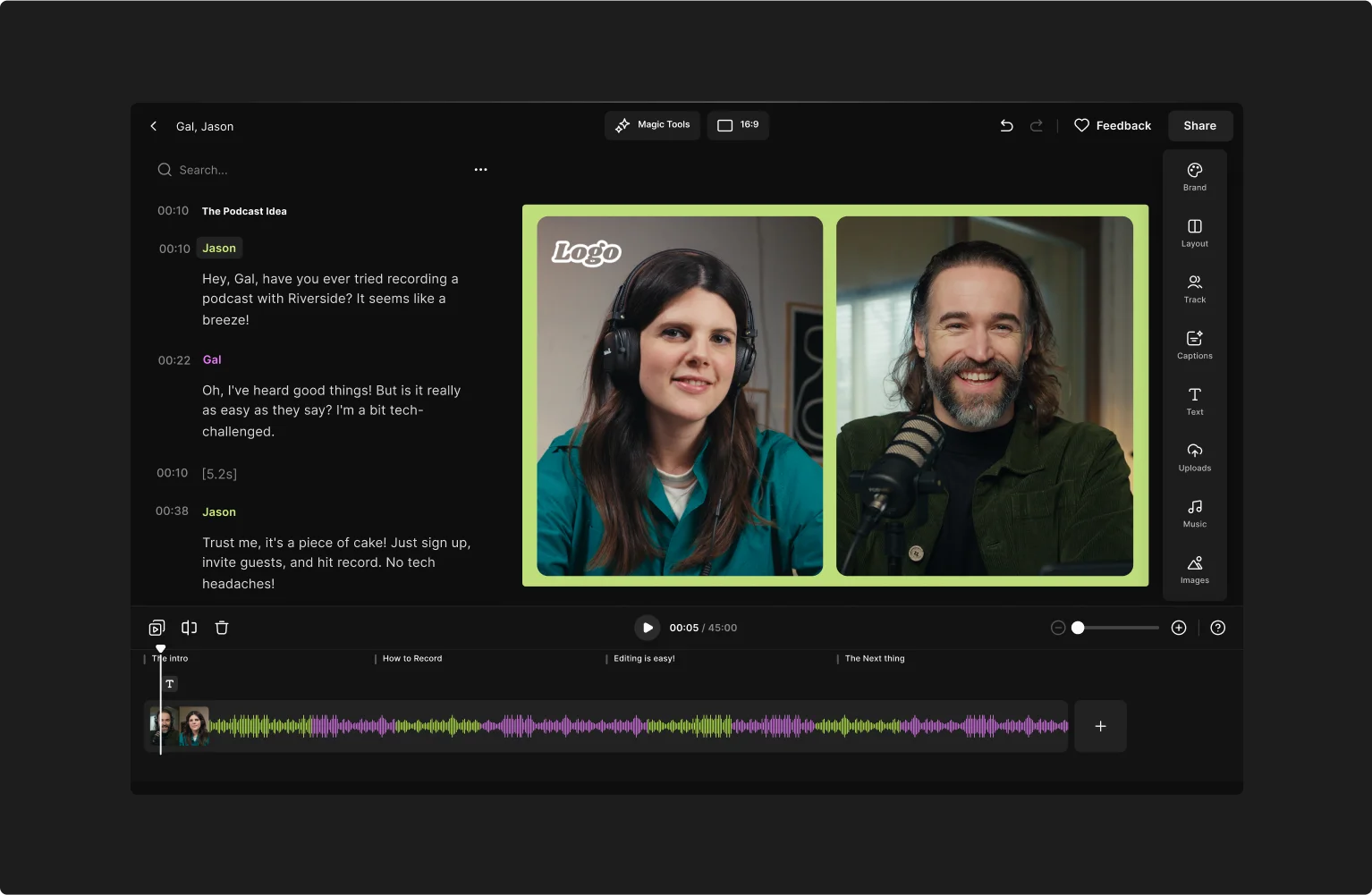Open the Images panel
This screenshot has width=1372, height=895.
1194,570
